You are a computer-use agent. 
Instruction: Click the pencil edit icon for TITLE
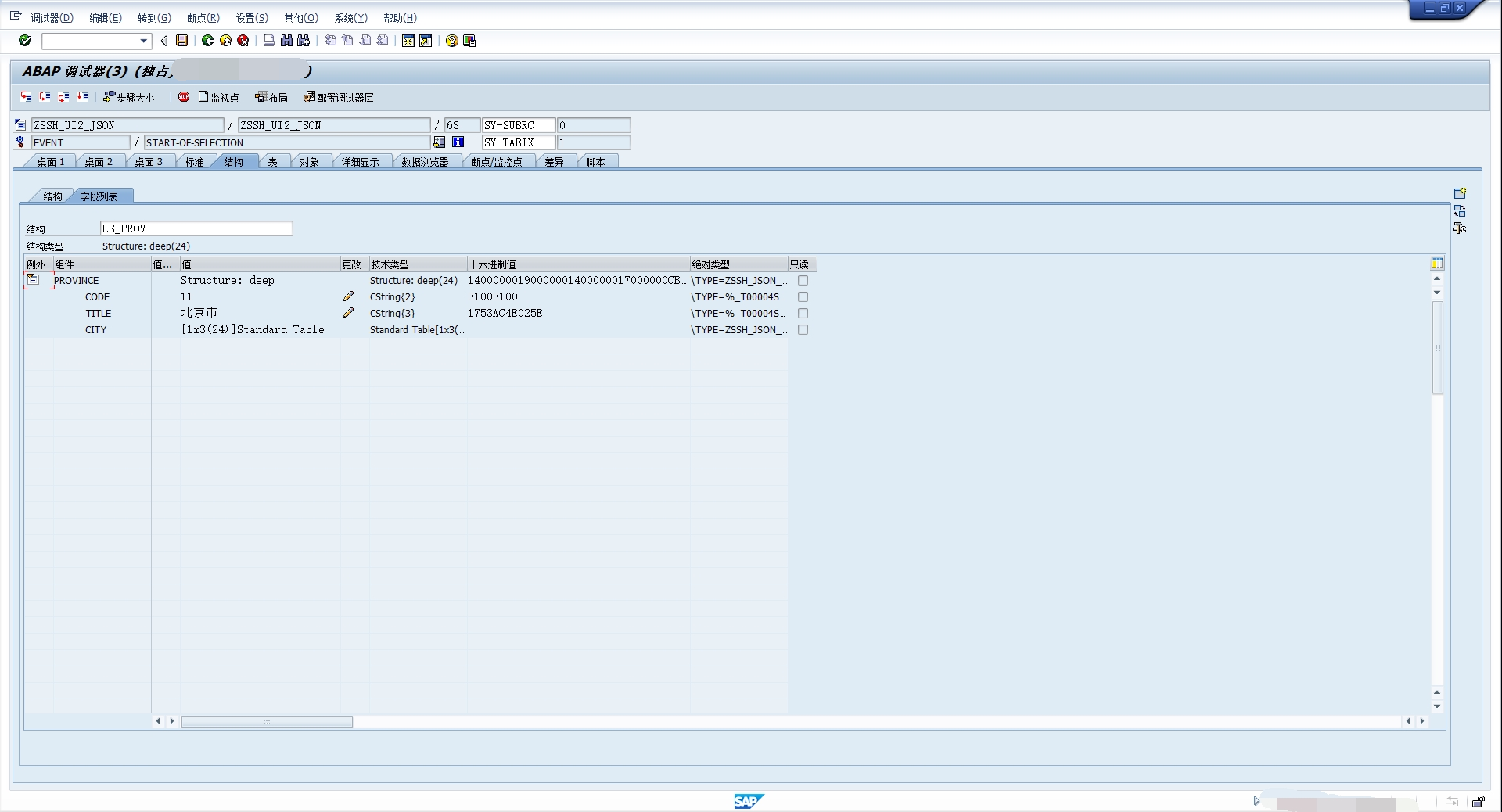point(348,313)
